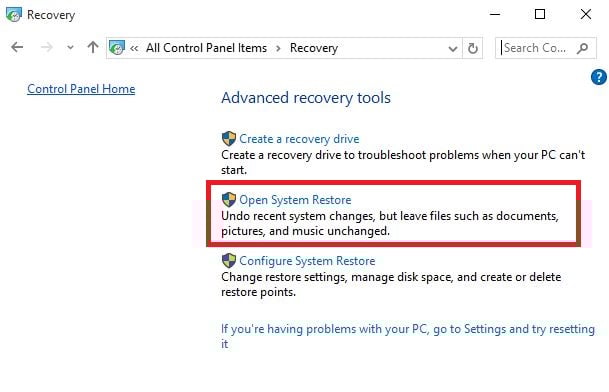Select the Recovery breadcrumb
Screen dimensions: 609x392
pos(314,48)
